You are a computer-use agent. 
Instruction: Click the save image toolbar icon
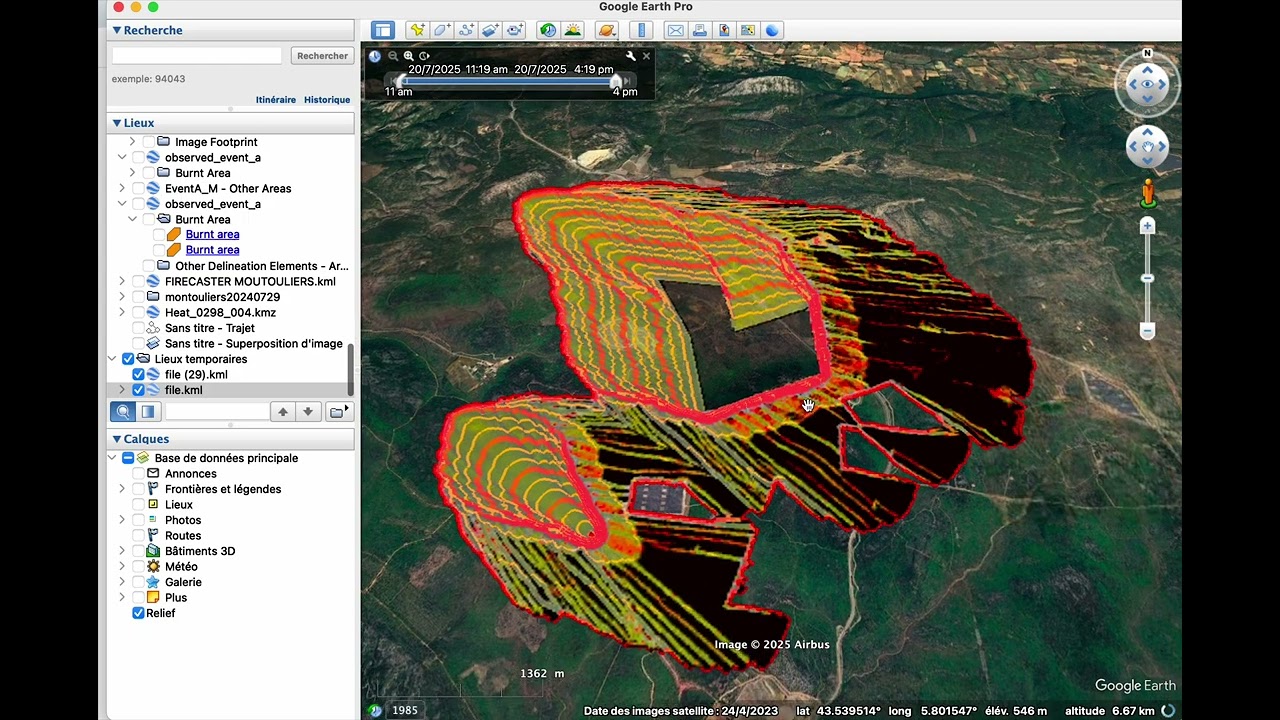pyautogui.click(x=724, y=30)
